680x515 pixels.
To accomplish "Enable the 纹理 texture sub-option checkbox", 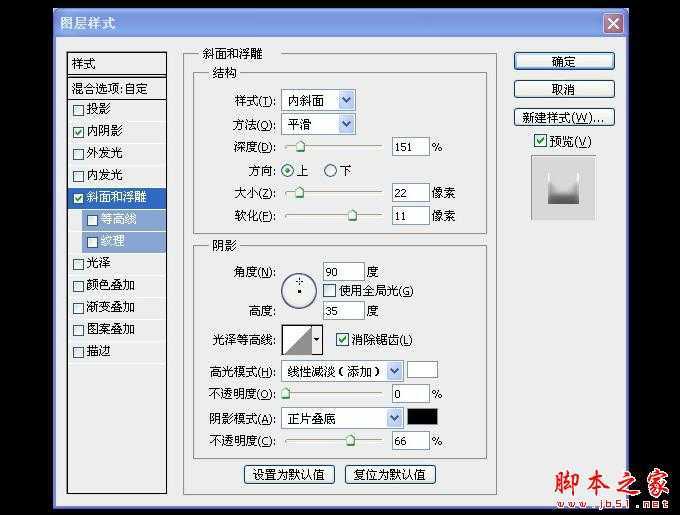I will (x=92, y=242).
